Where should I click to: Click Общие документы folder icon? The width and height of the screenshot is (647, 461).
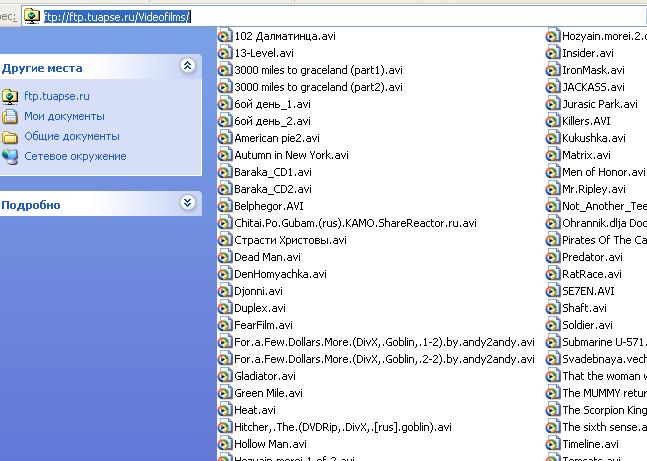point(10,137)
